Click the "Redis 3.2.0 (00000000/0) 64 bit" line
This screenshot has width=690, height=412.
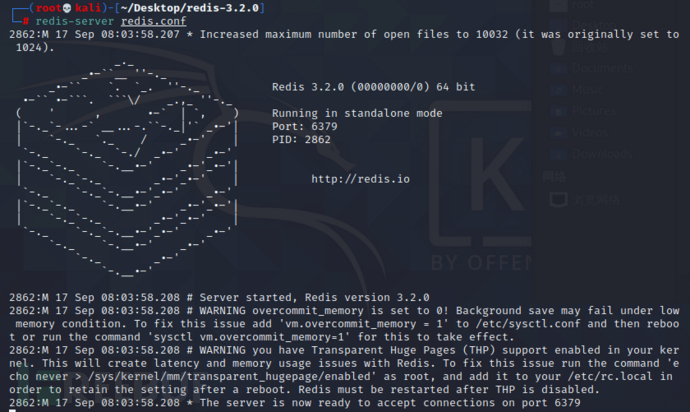(374, 87)
